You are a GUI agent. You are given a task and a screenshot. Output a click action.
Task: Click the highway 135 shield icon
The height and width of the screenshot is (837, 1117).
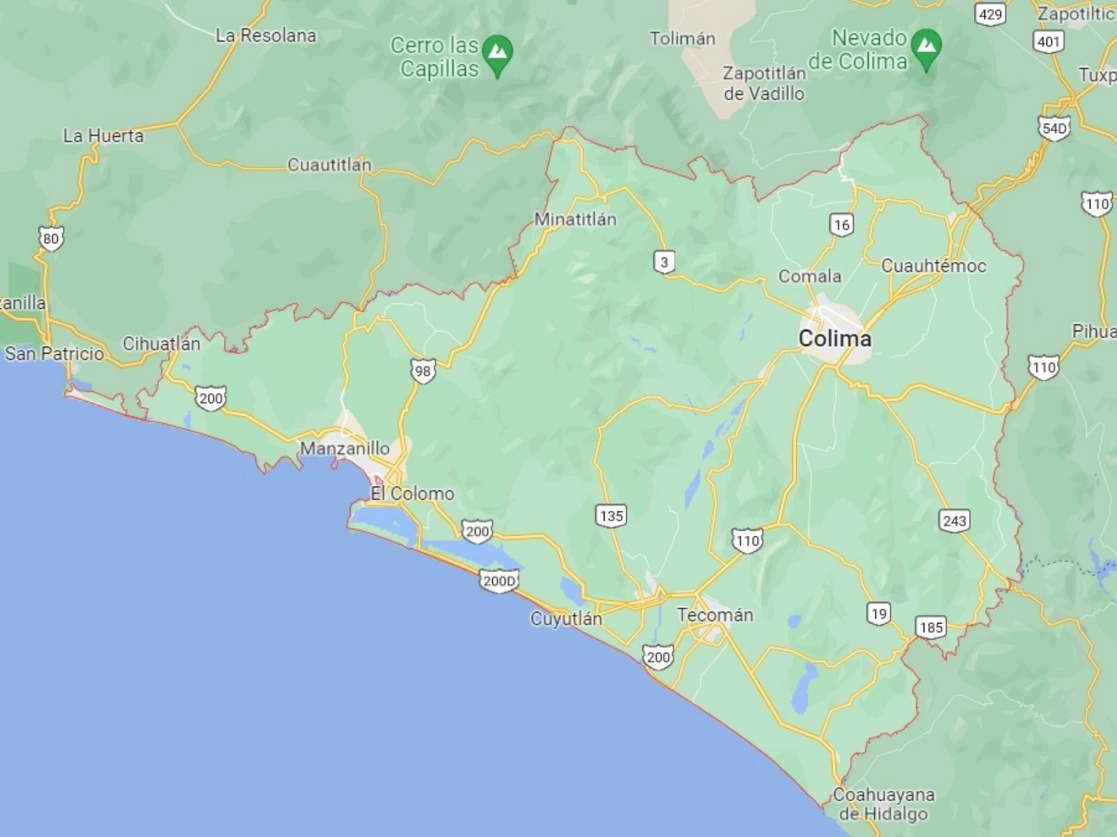(x=611, y=516)
